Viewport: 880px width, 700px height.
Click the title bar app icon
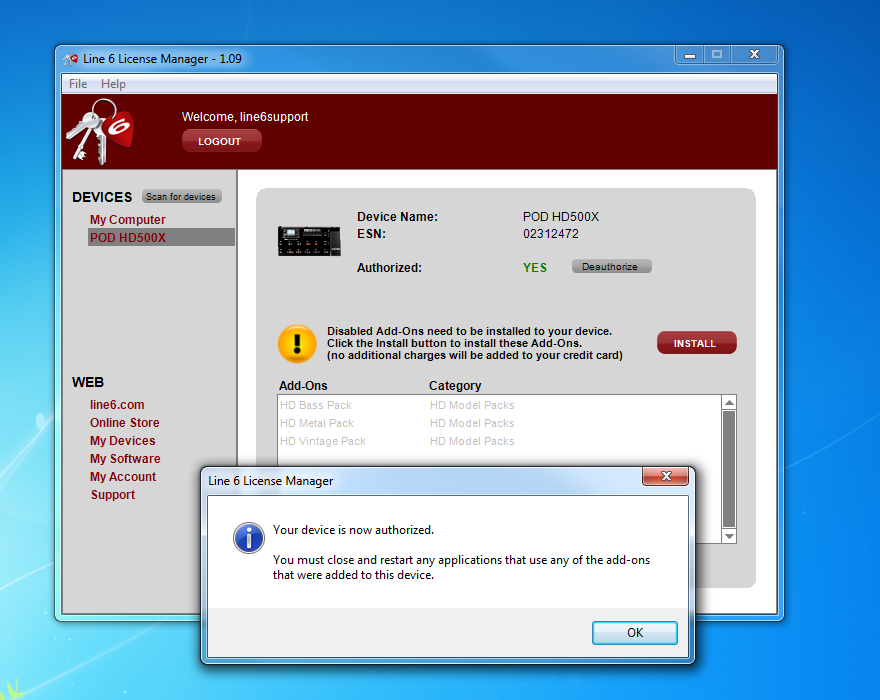coord(71,59)
